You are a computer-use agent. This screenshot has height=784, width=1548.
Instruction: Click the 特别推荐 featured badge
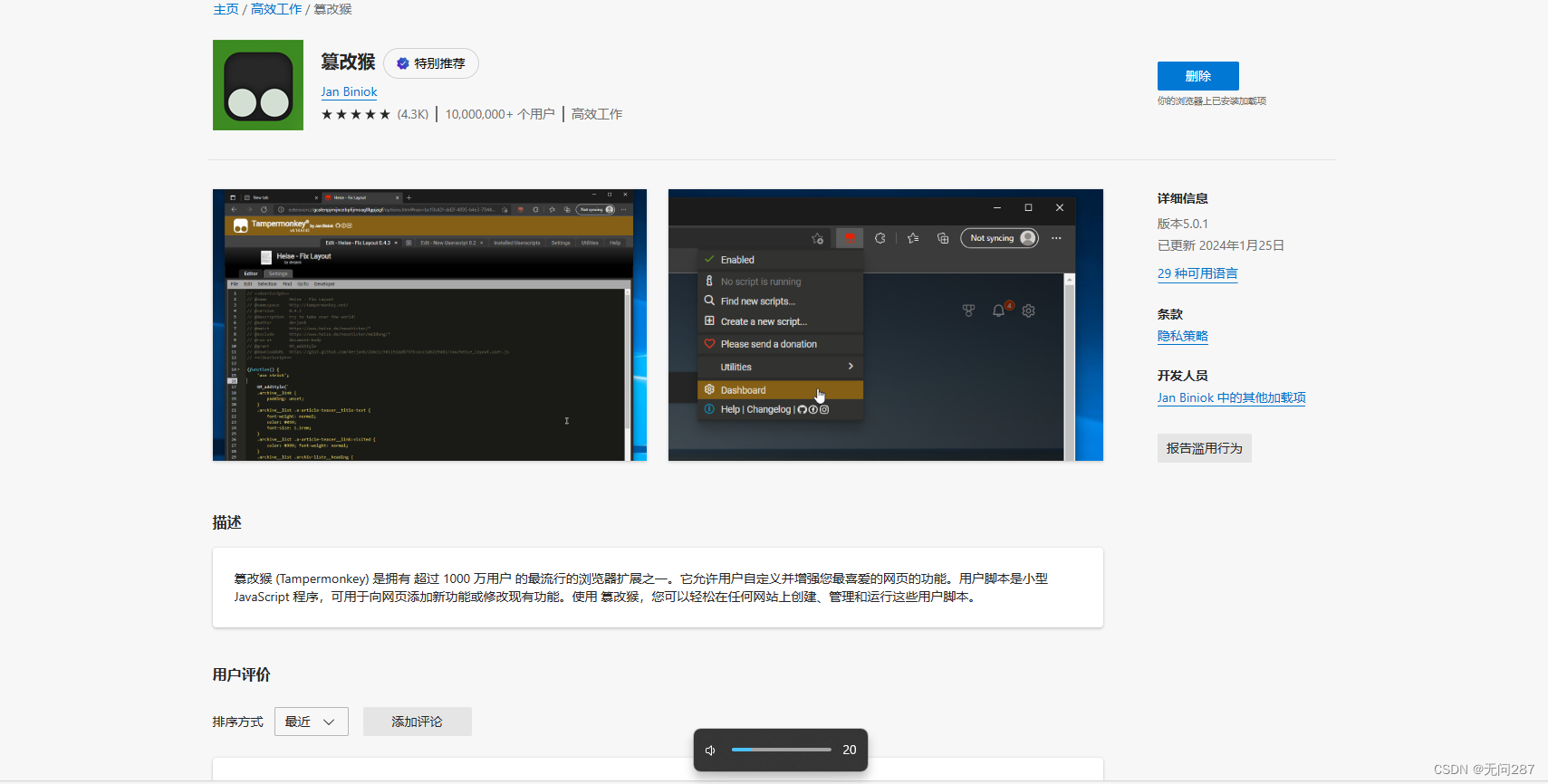(431, 63)
